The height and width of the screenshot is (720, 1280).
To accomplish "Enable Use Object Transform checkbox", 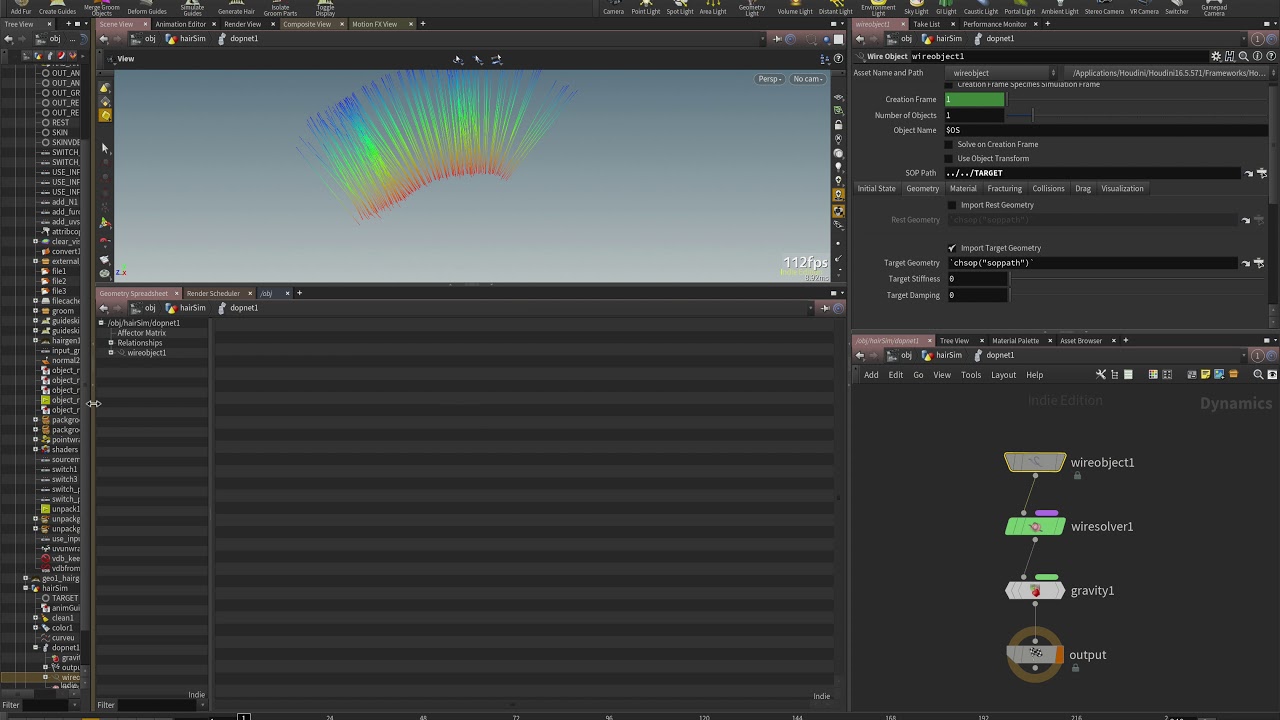I will 949,158.
